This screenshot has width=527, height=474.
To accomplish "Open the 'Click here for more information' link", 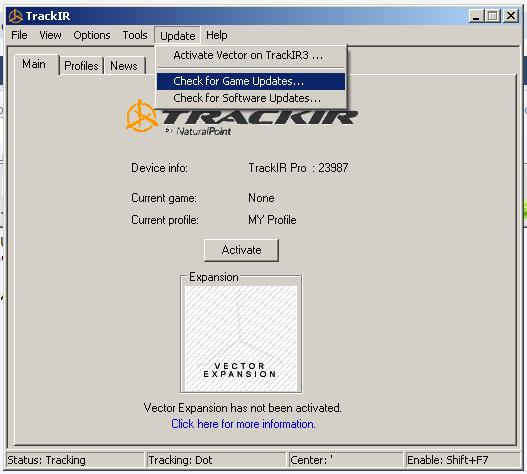I will pyautogui.click(x=243, y=424).
